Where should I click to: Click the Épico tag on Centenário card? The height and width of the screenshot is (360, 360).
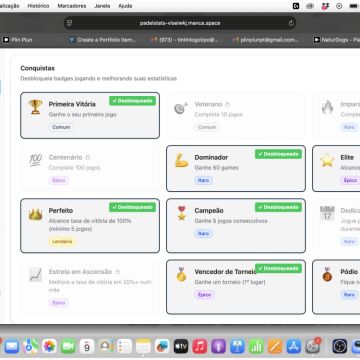pyautogui.click(x=59, y=180)
